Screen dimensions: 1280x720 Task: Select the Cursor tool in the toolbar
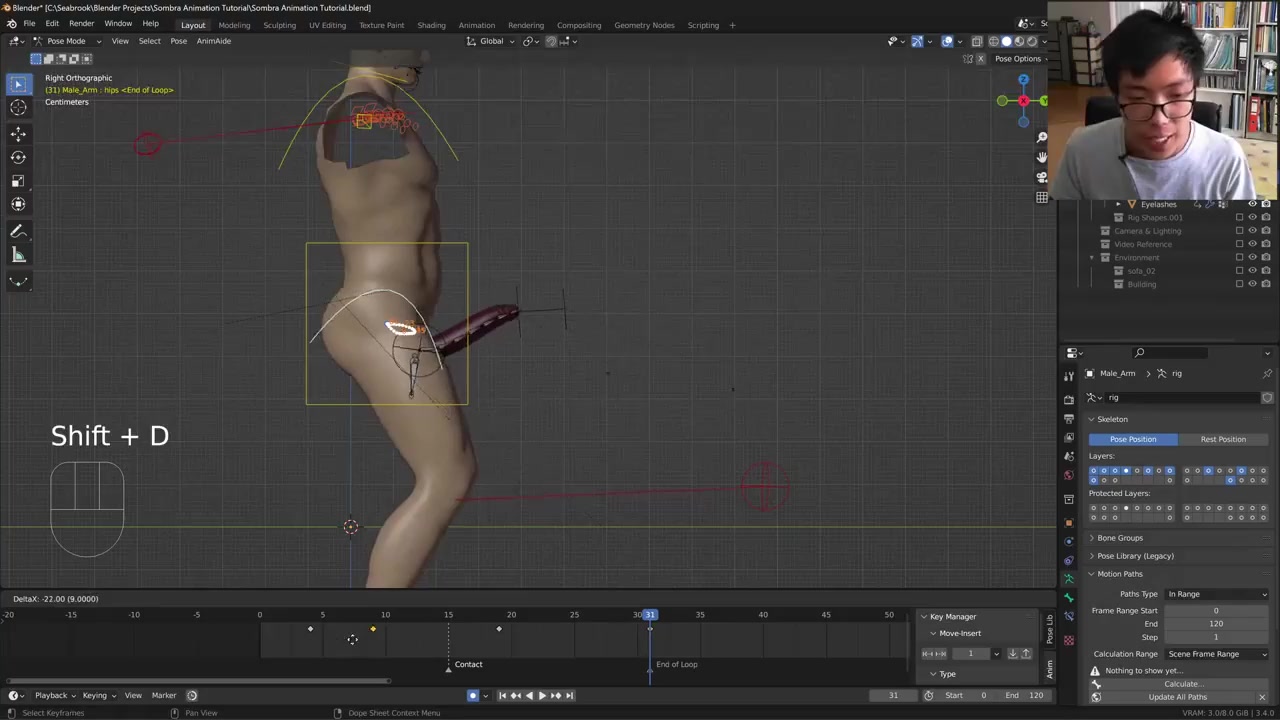(x=18, y=108)
